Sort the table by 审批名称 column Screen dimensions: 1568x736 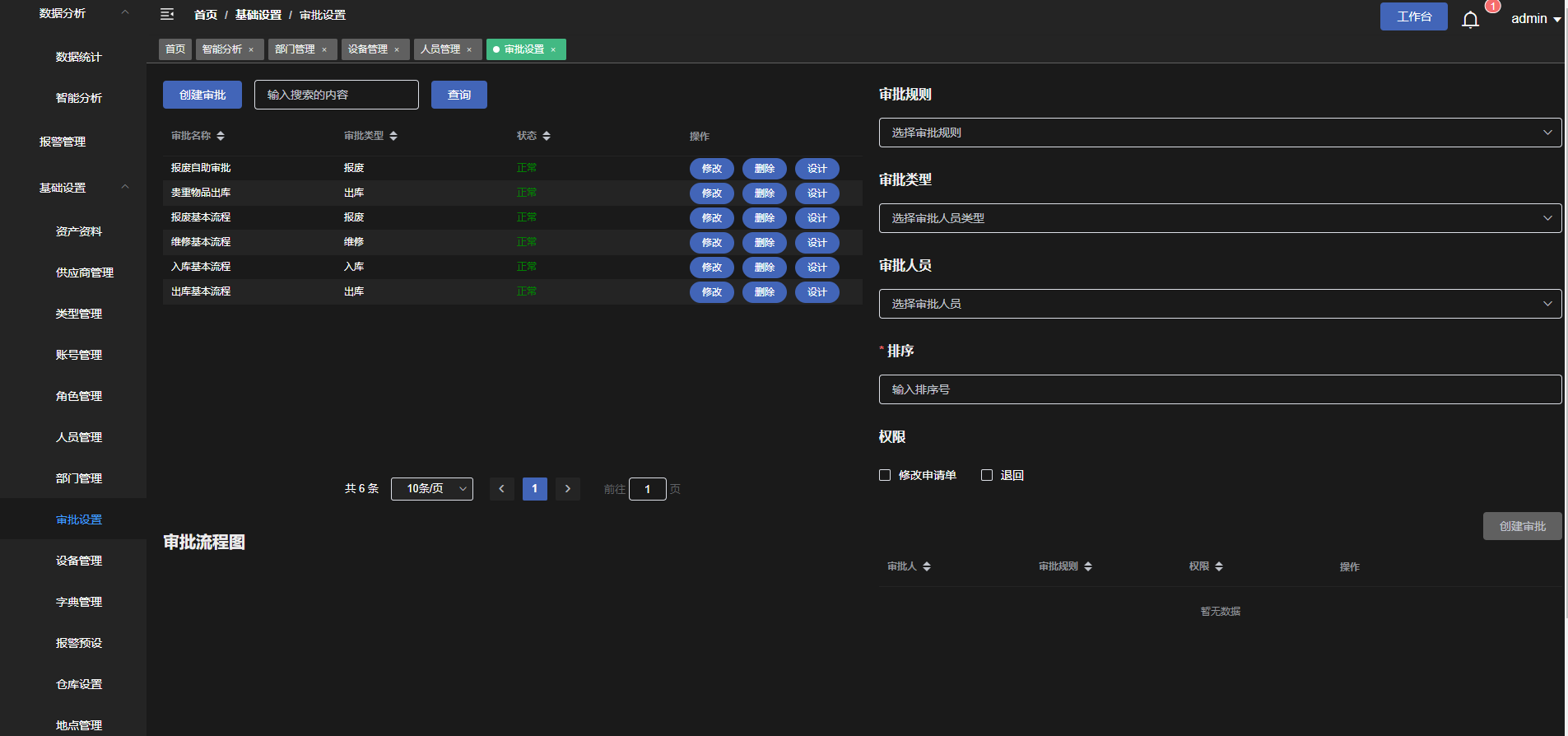[221, 136]
